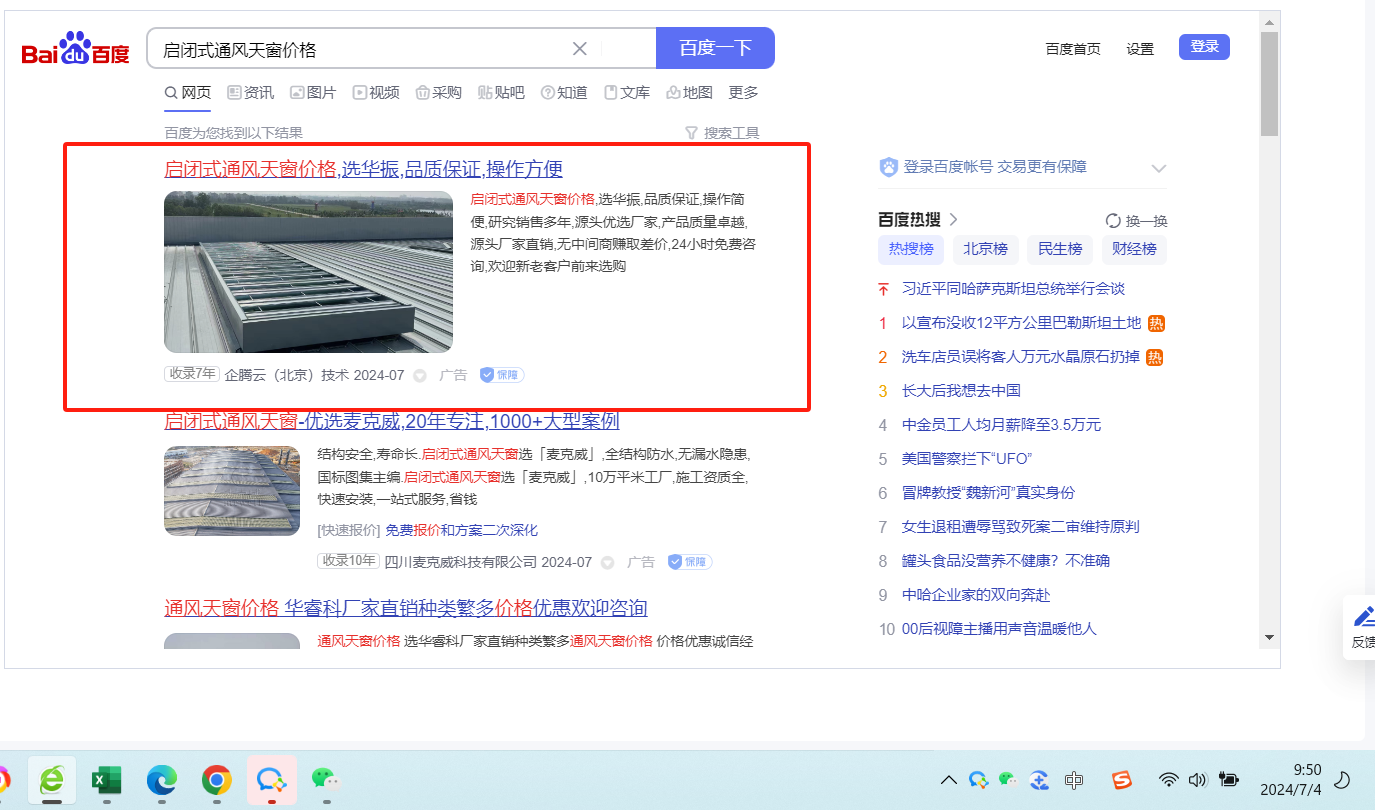The height and width of the screenshot is (810, 1375).
Task: Open hot search 00后视障主播用声音温暖他人
Action: click(x=999, y=629)
